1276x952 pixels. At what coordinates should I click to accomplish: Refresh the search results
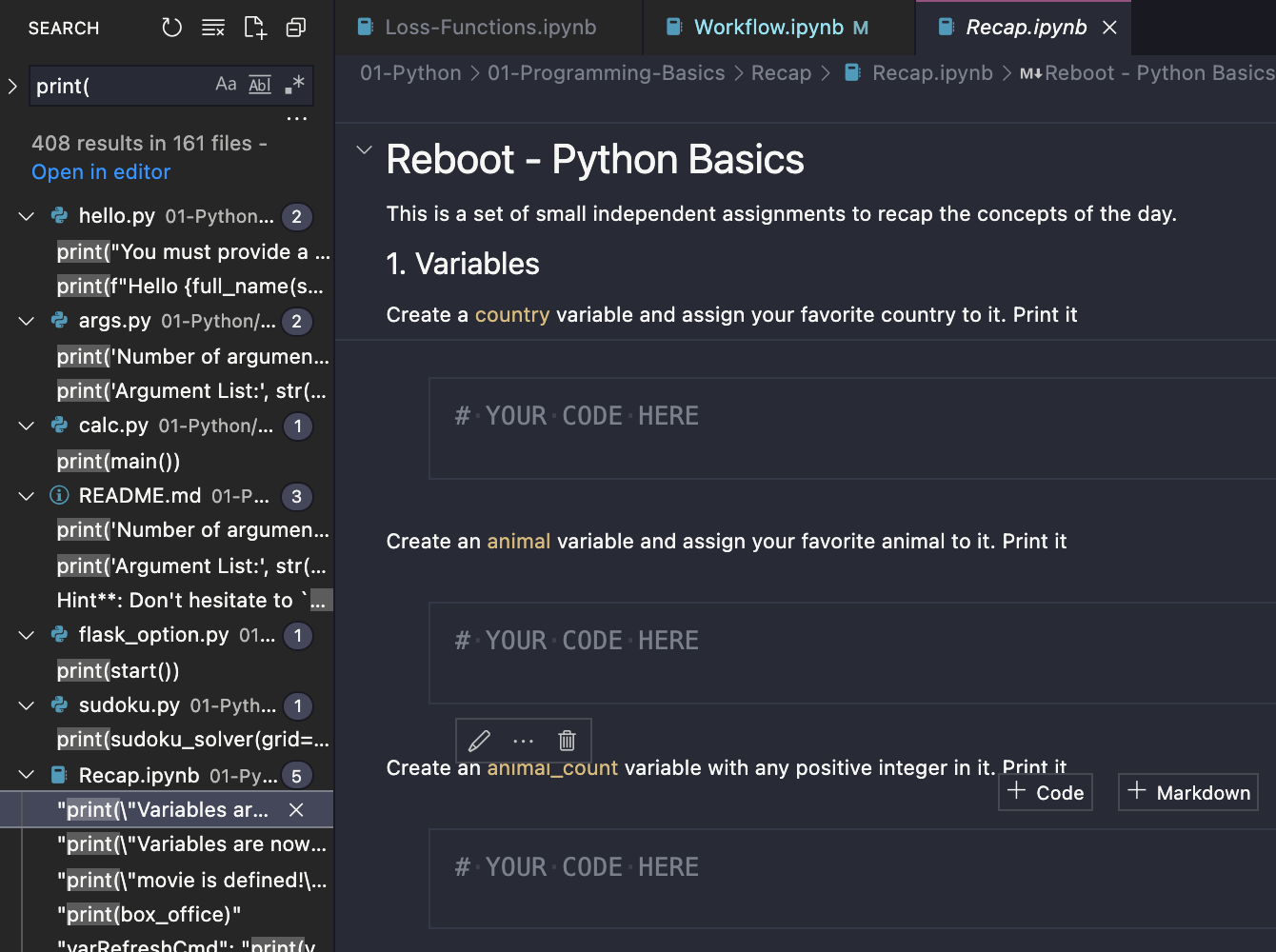[171, 28]
